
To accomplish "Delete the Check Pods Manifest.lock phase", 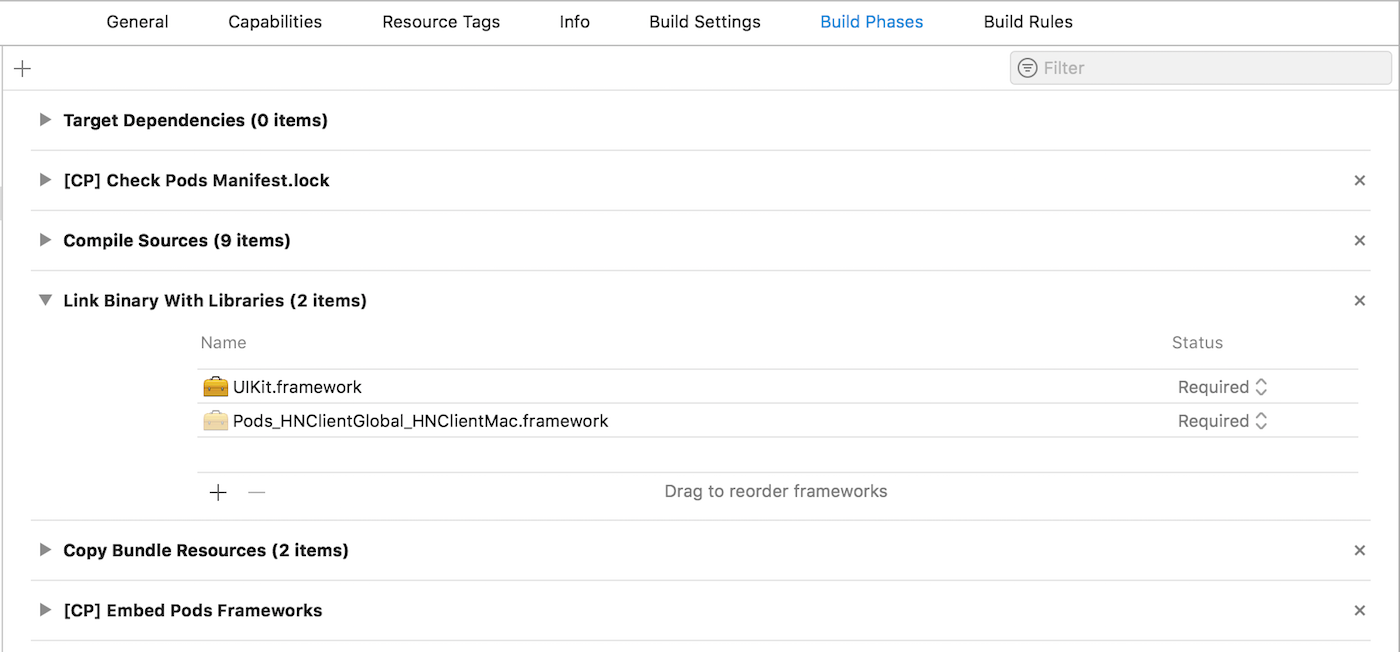I will [x=1359, y=181].
